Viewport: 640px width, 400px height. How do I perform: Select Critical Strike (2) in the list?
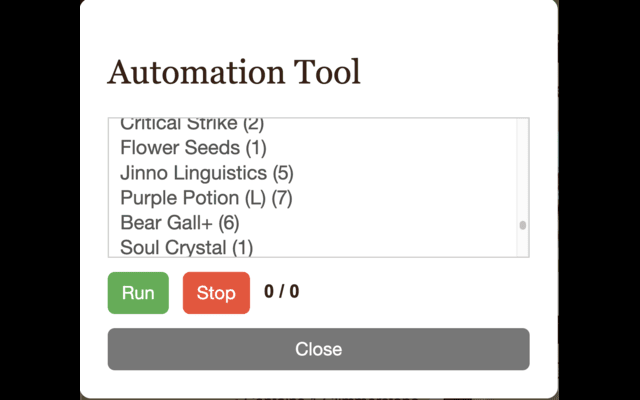[x=191, y=125]
